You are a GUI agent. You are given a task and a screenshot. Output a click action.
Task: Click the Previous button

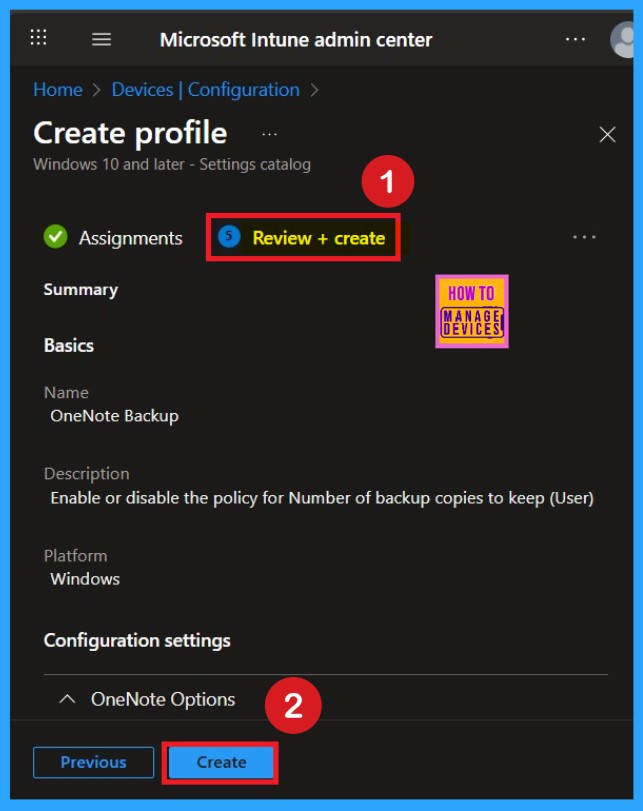click(x=94, y=762)
